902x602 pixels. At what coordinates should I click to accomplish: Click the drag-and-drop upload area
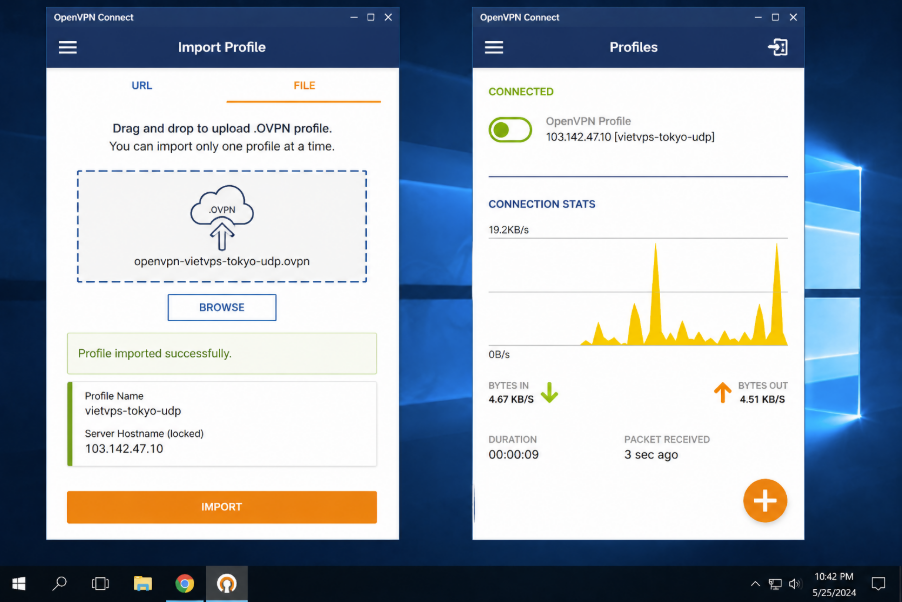(x=221, y=226)
